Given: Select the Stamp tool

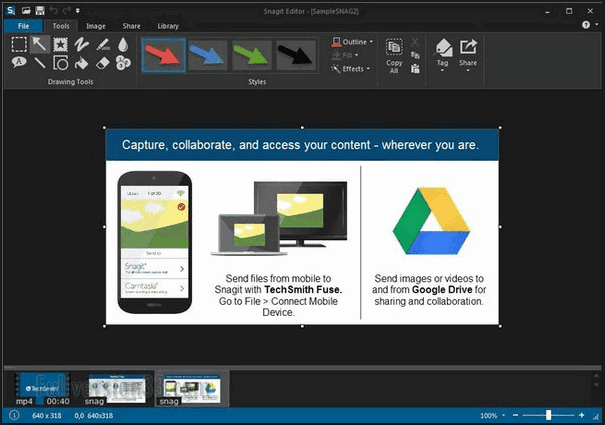Looking at the screenshot, I should [61, 44].
